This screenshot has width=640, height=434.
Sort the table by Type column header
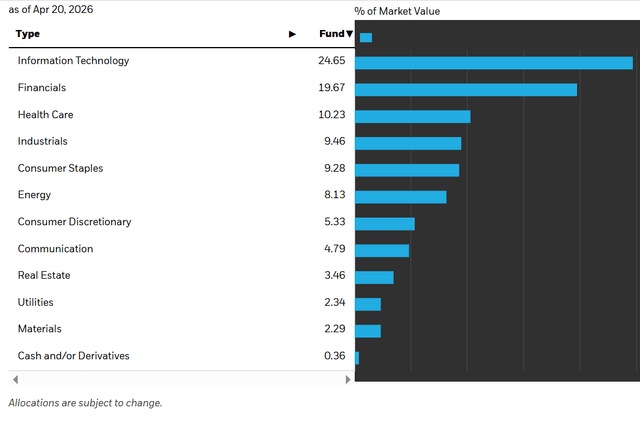click(x=29, y=34)
